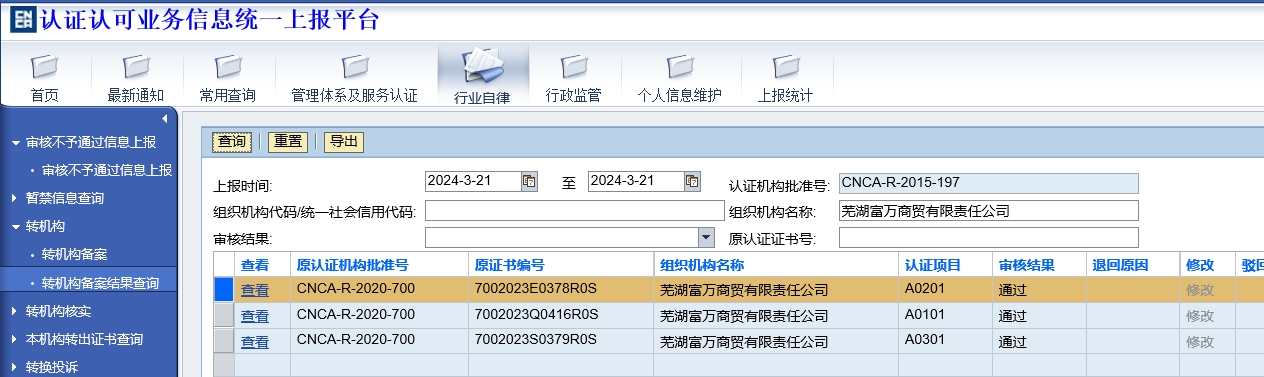The image size is (1264, 377).
Task: Collapse the 转机构 tree section
Action: coord(15,227)
